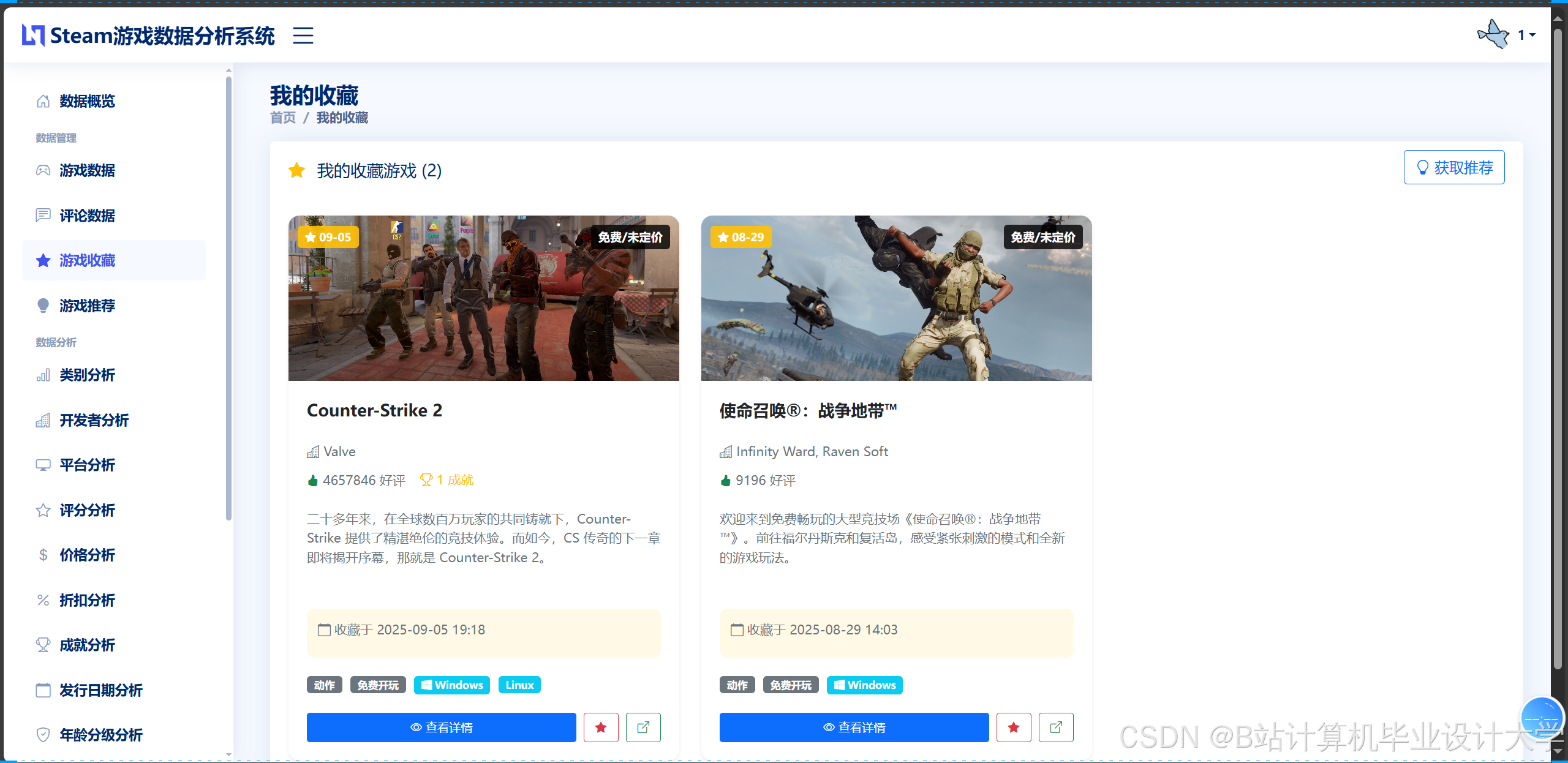Select 平台分析 in the sidebar
The image size is (1568, 763).
(86, 465)
